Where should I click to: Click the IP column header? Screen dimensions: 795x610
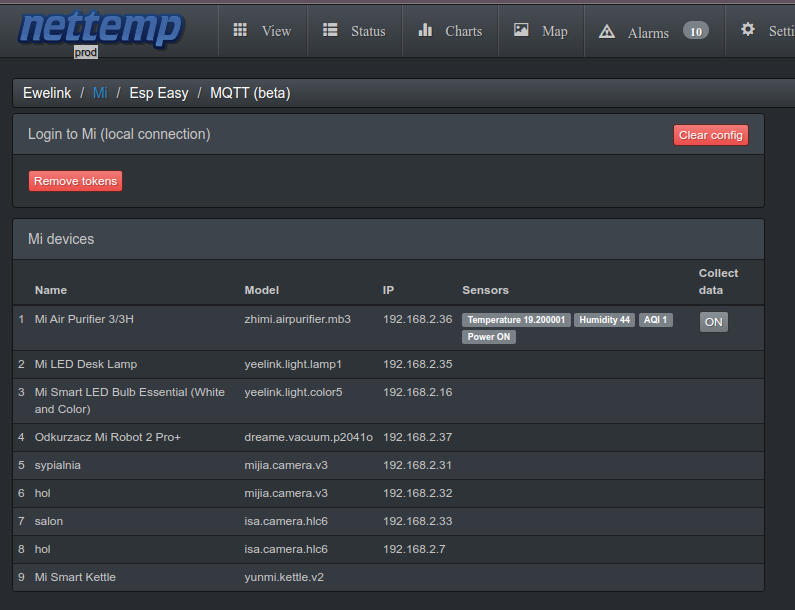388,290
